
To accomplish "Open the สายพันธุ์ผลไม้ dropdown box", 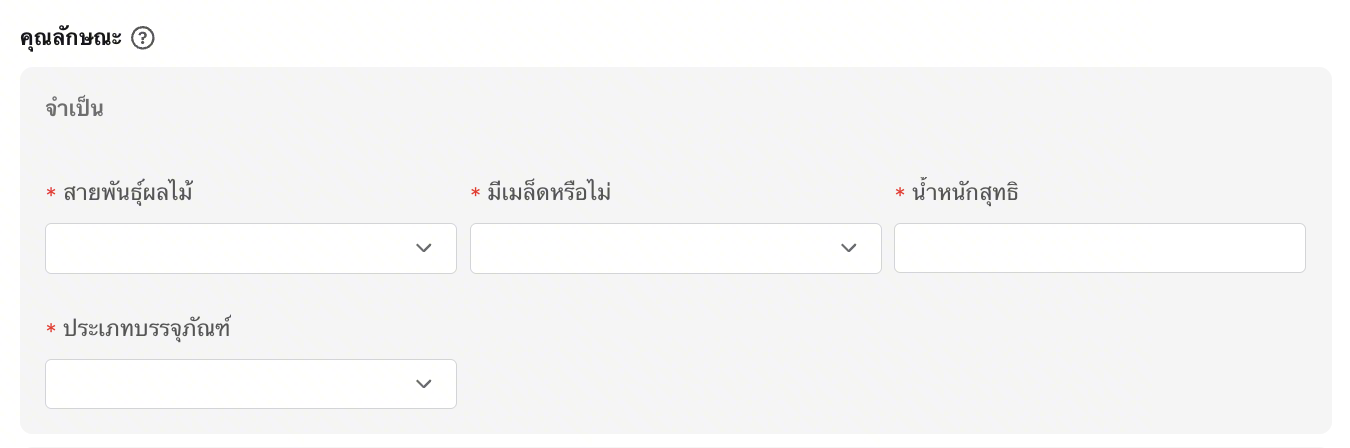I will point(230,248).
